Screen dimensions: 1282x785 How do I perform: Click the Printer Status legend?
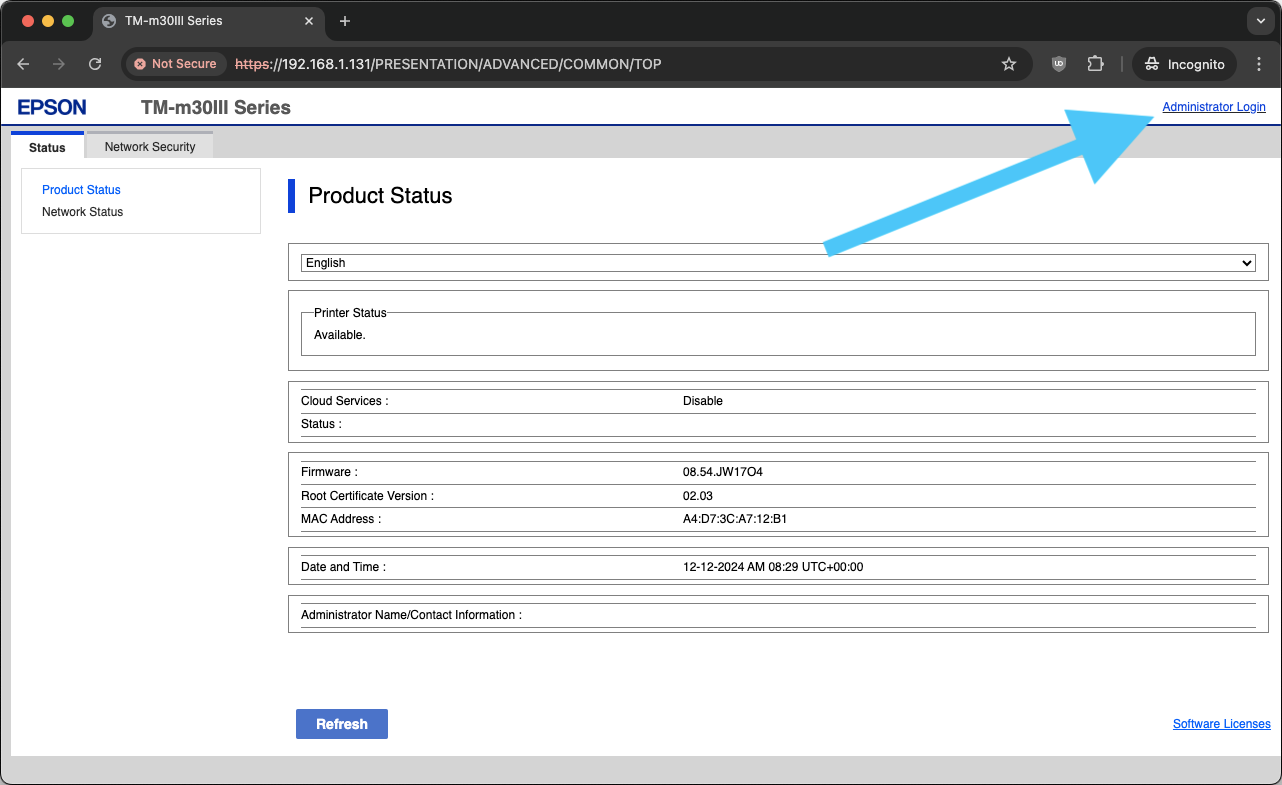point(350,313)
